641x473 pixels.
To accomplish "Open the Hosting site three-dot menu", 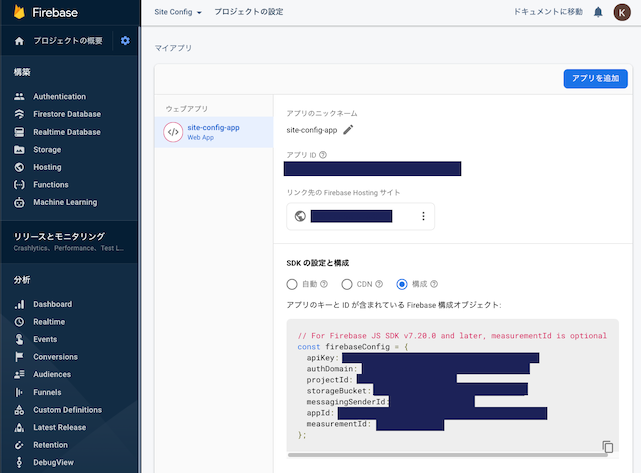I will [x=423, y=216].
